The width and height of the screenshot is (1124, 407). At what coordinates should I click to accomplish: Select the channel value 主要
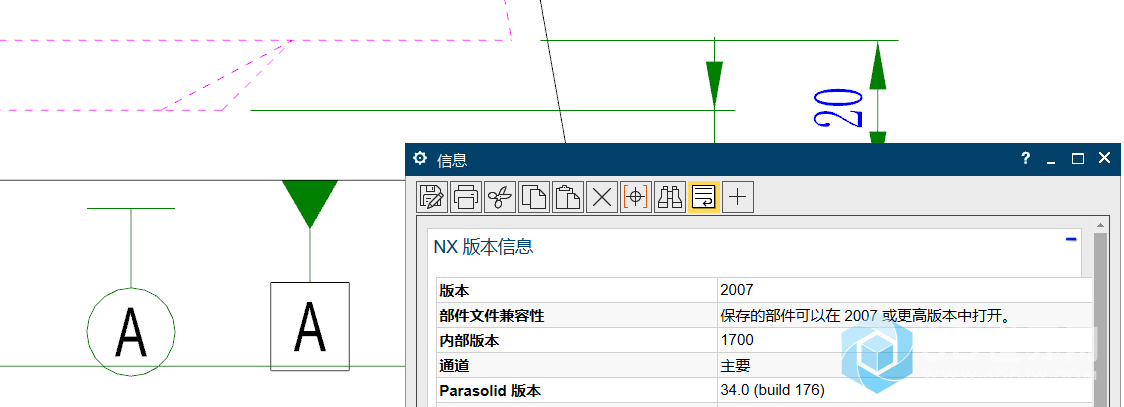735,365
